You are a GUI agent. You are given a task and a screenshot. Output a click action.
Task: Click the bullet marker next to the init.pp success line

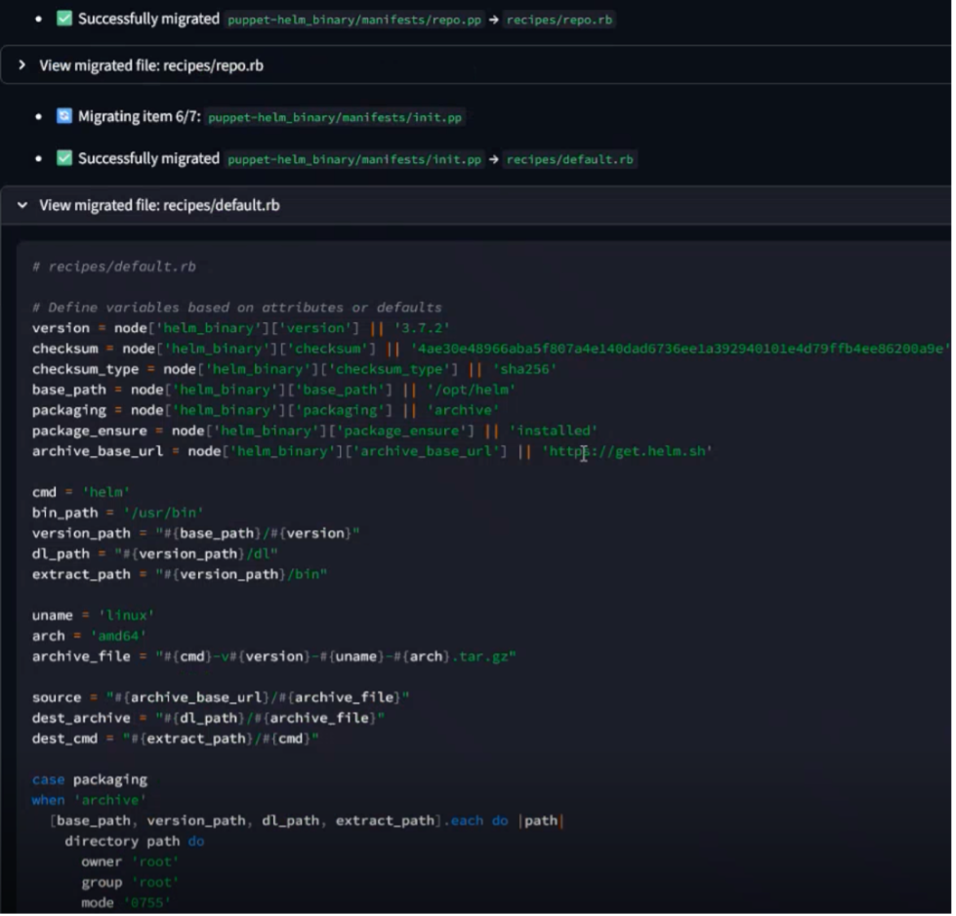click(37, 159)
